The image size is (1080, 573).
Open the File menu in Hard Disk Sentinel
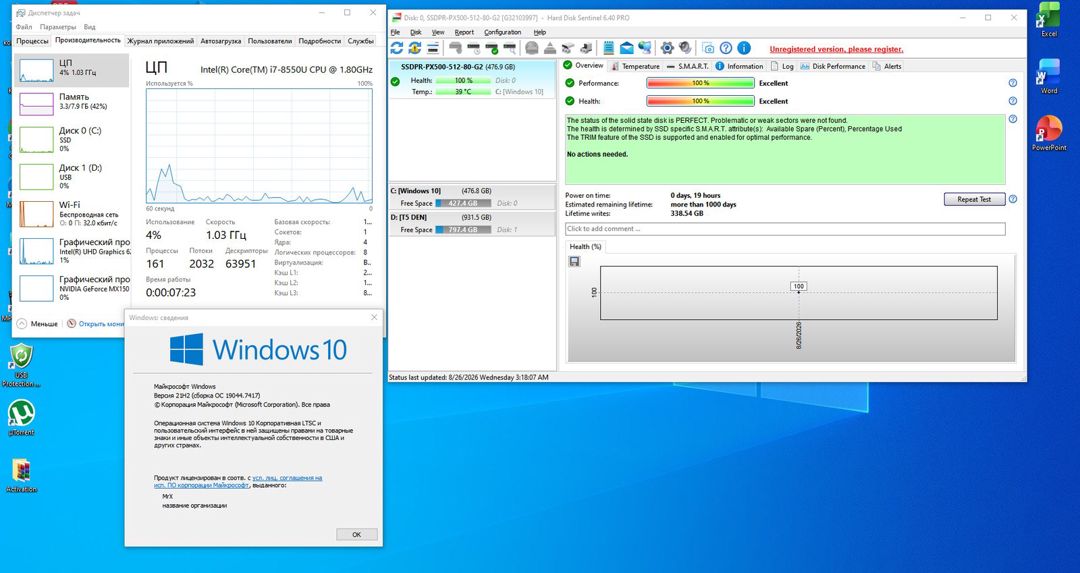[x=395, y=32]
